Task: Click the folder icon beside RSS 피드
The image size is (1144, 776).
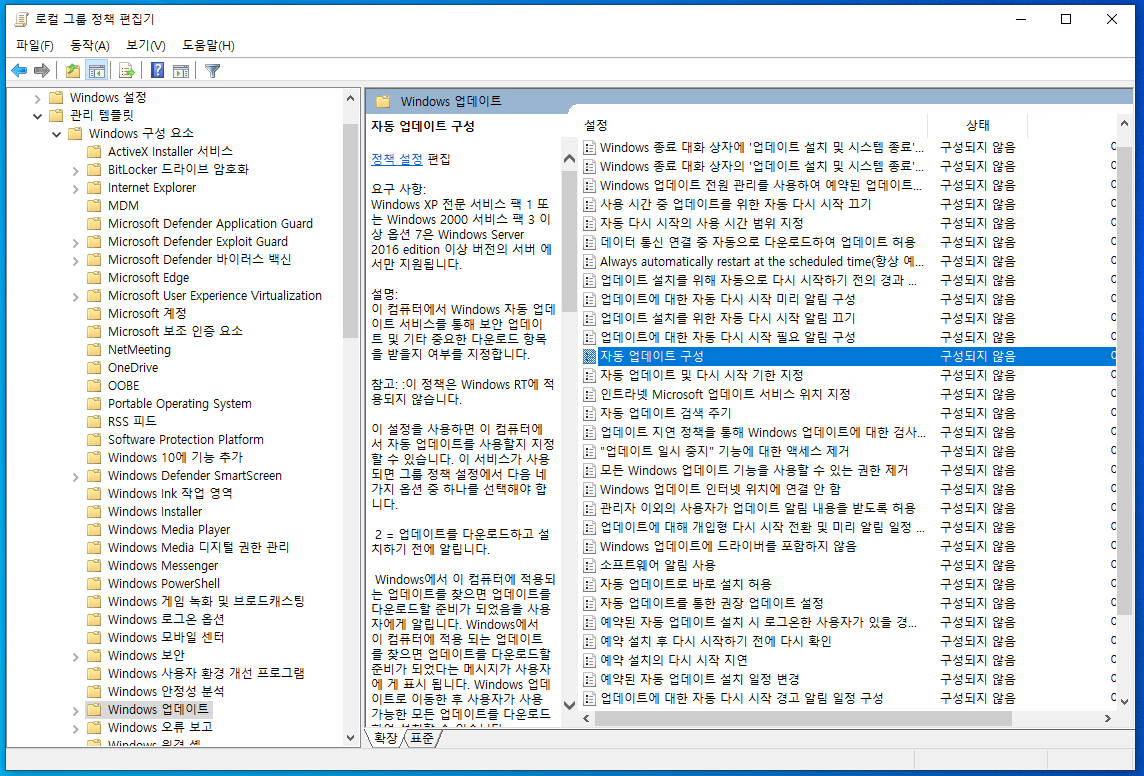Action: tap(94, 422)
